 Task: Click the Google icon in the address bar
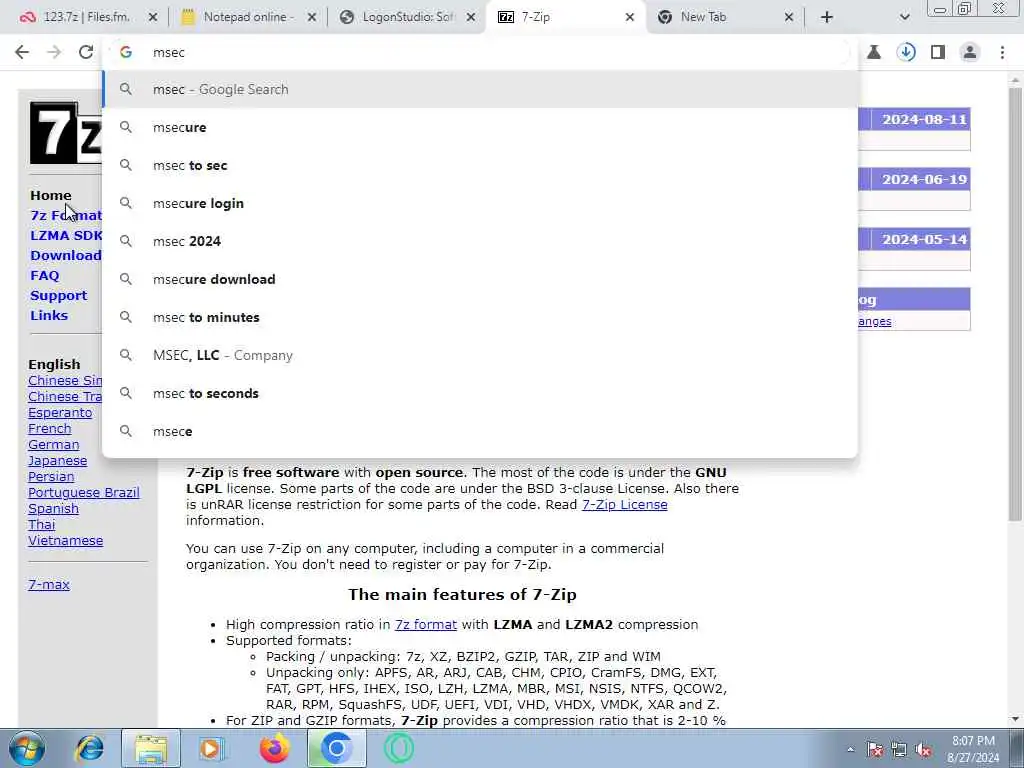coord(126,52)
